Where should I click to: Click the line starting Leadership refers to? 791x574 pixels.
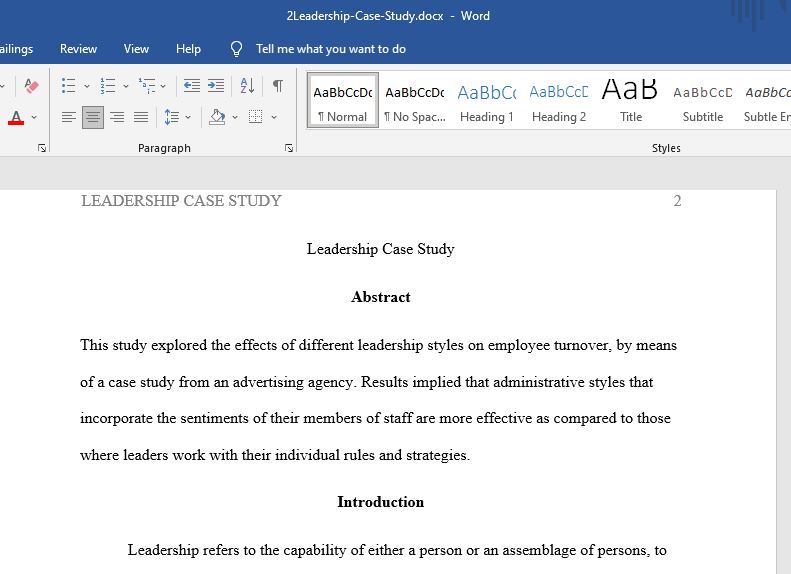[x=397, y=550]
